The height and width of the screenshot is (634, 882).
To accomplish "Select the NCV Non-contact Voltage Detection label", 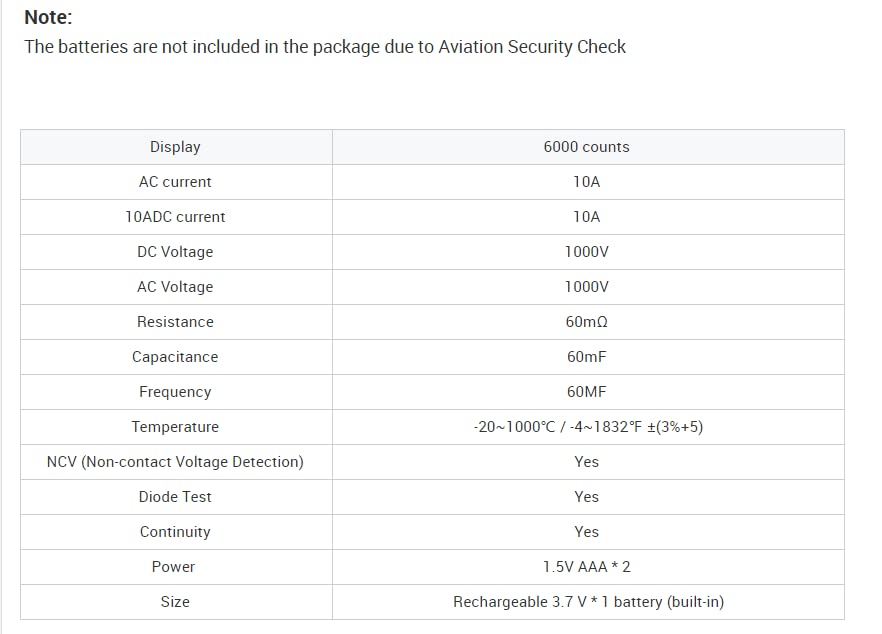I will (x=175, y=462).
